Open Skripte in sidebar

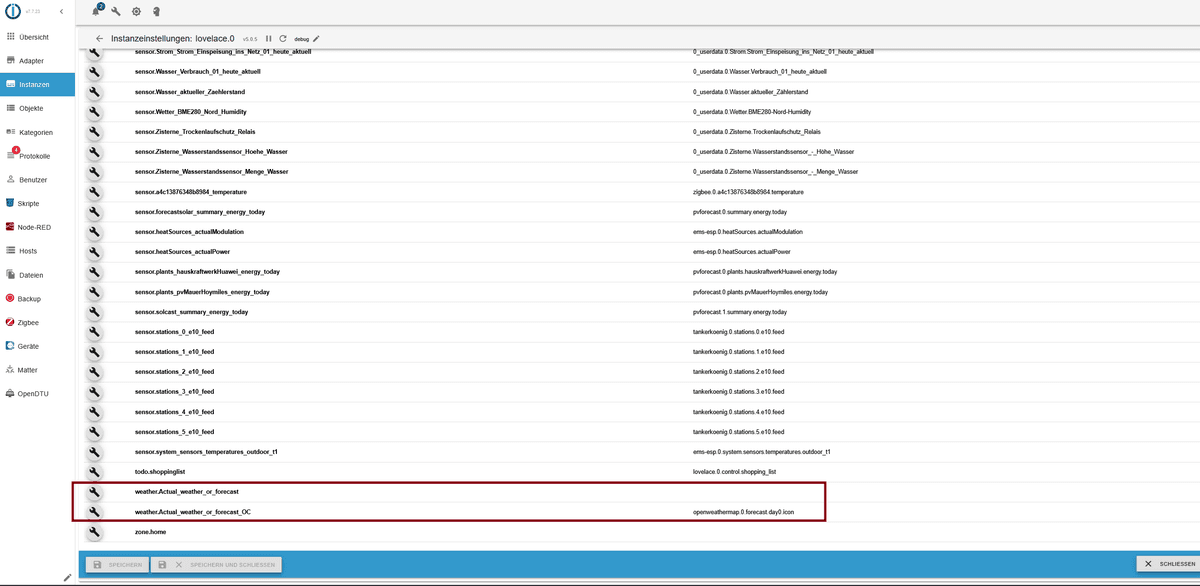37,203
